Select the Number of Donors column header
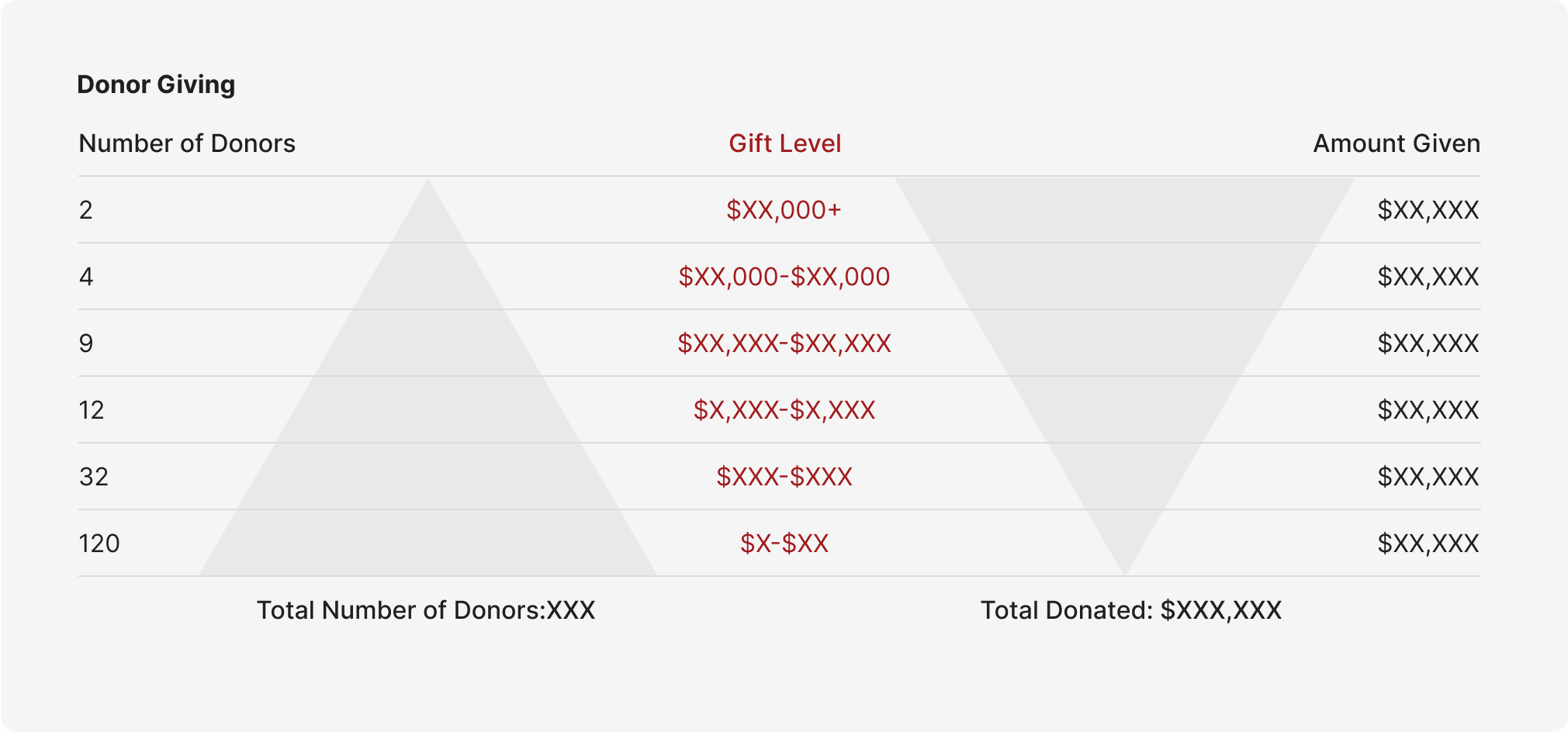The image size is (1568, 732). point(187,143)
